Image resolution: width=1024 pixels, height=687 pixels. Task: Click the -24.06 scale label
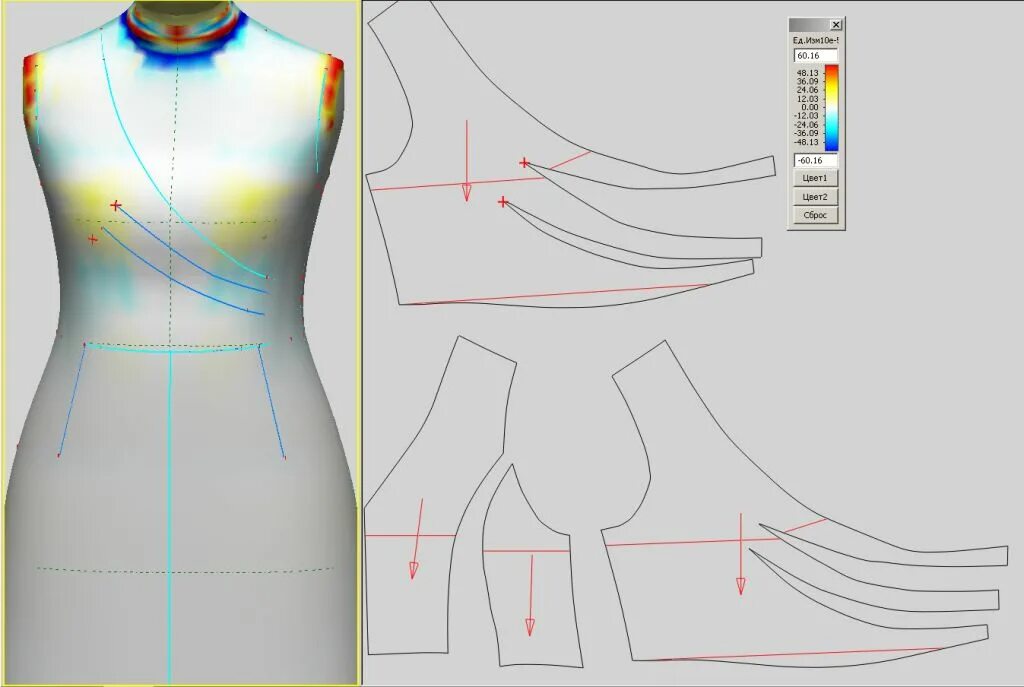pyautogui.click(x=807, y=124)
